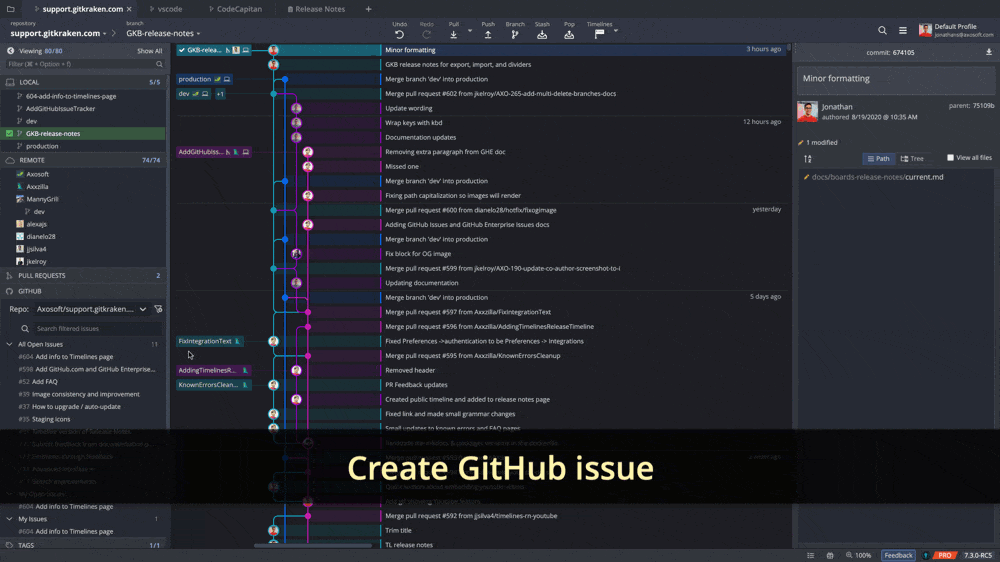This screenshot has height=562, width=1000.
Task: Select the support.gitkraken.com tab
Action: 83,9
